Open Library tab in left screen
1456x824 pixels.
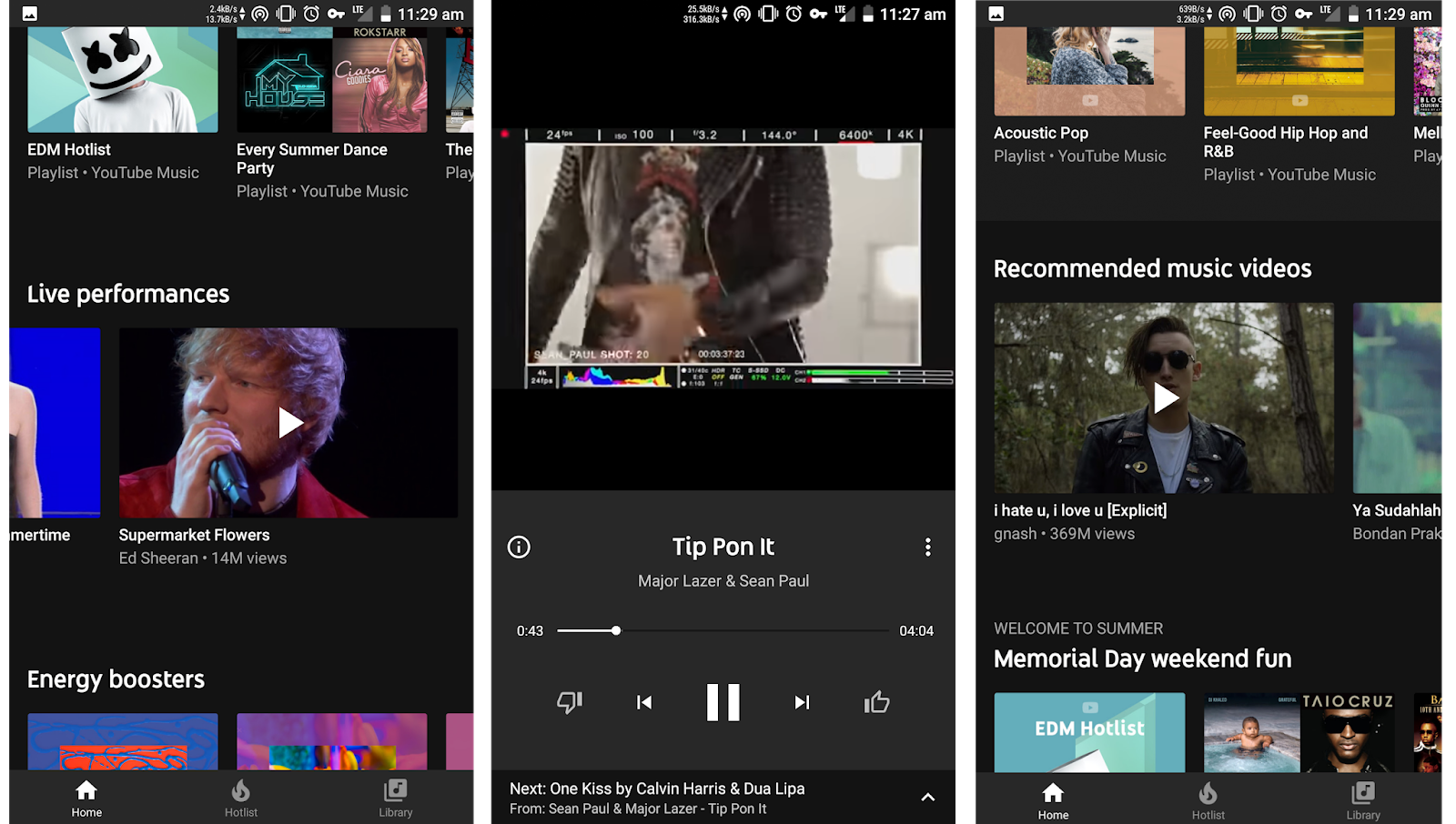click(396, 799)
